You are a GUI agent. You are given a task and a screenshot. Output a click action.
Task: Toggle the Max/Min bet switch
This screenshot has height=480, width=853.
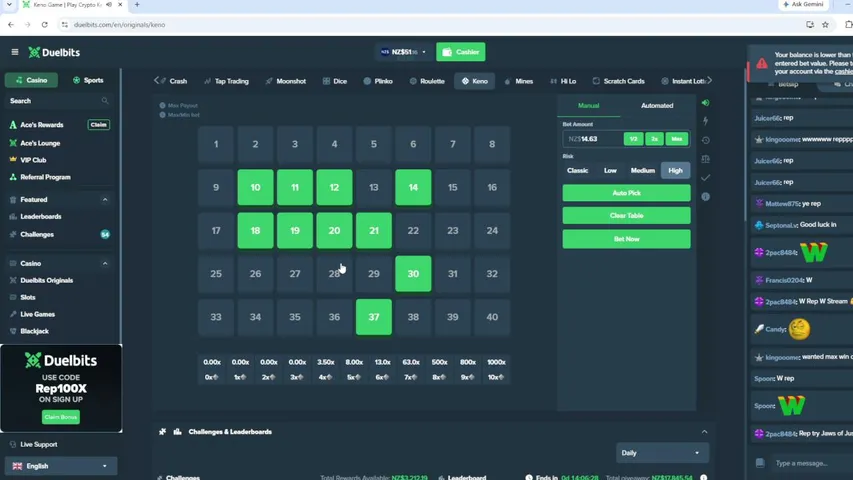coord(162,115)
